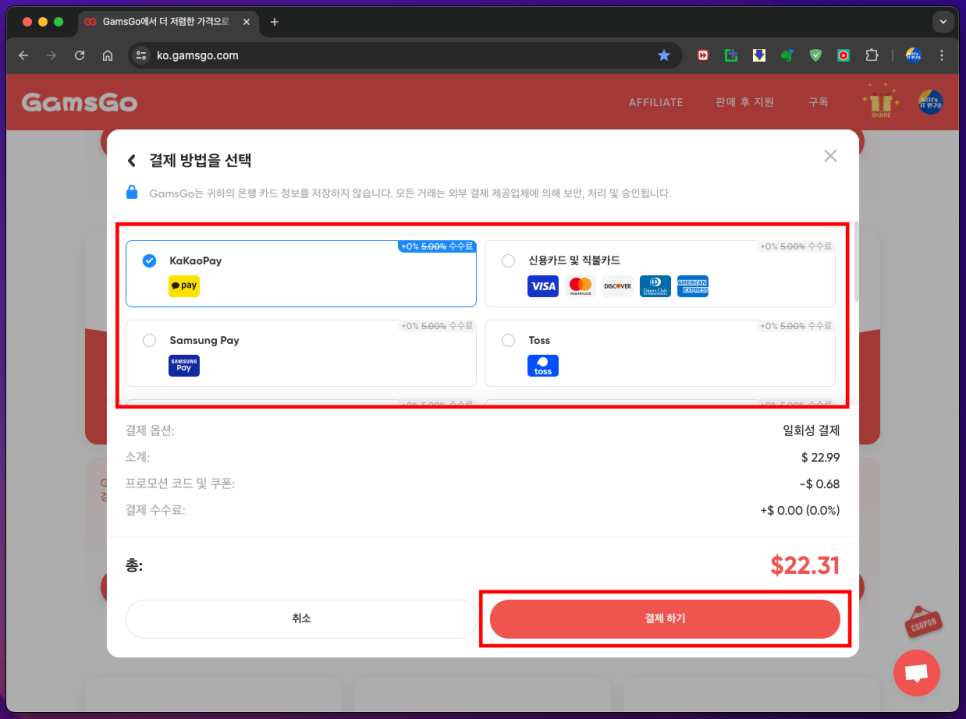Select the GamsGo browser tab
Viewport: 966px width, 719px height.
(166, 22)
